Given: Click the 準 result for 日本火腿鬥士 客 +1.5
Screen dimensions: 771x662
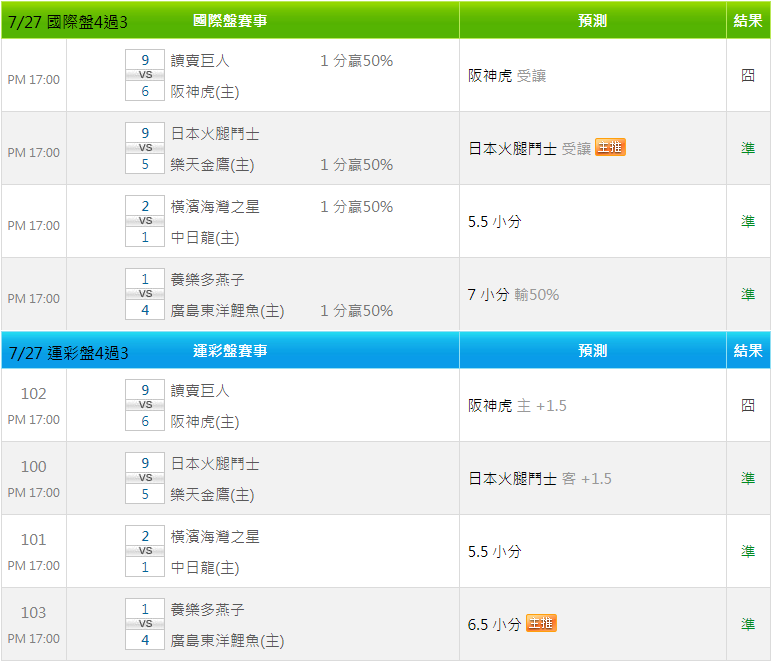Looking at the screenshot, I should pos(748,478).
